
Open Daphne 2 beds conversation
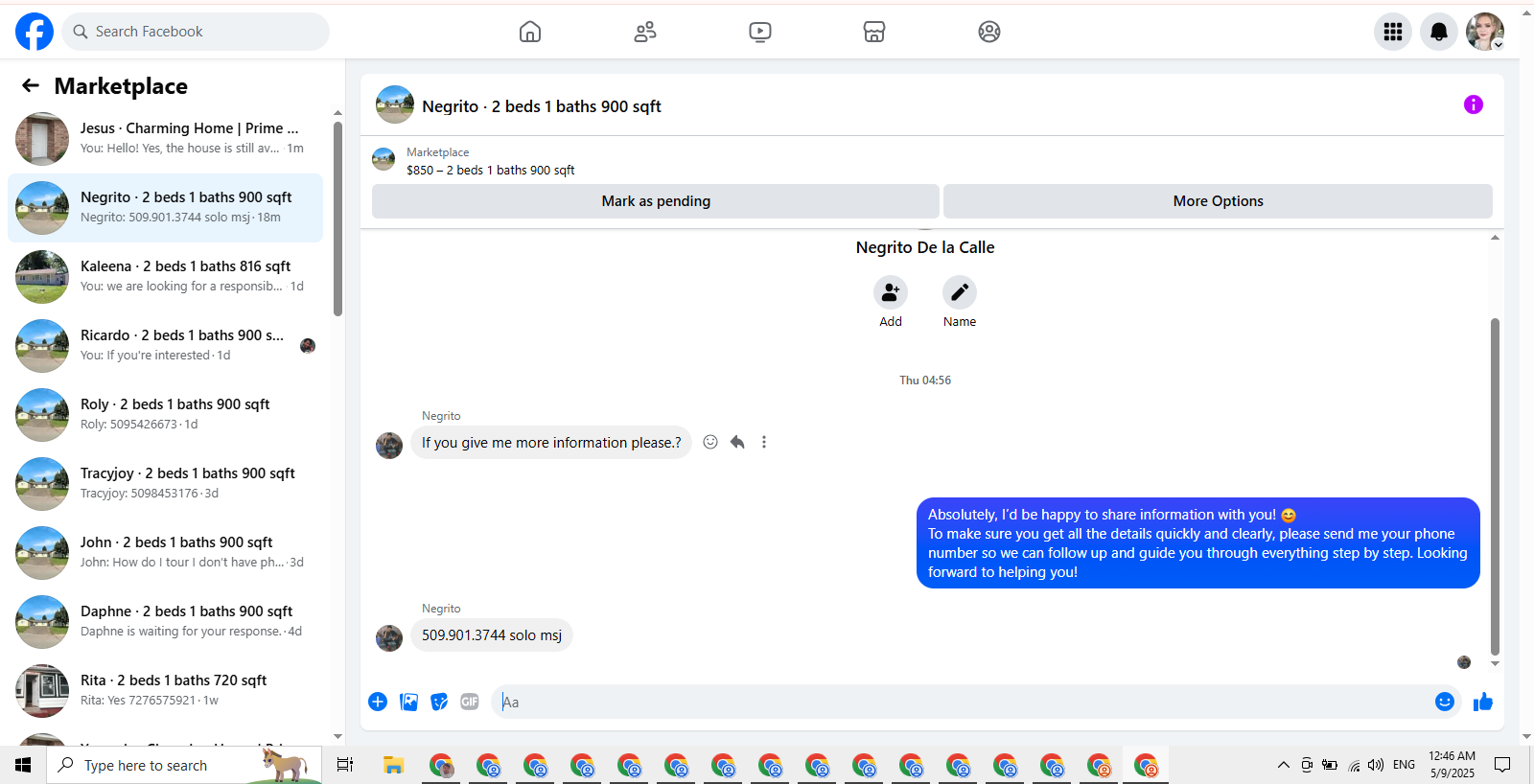(165, 622)
